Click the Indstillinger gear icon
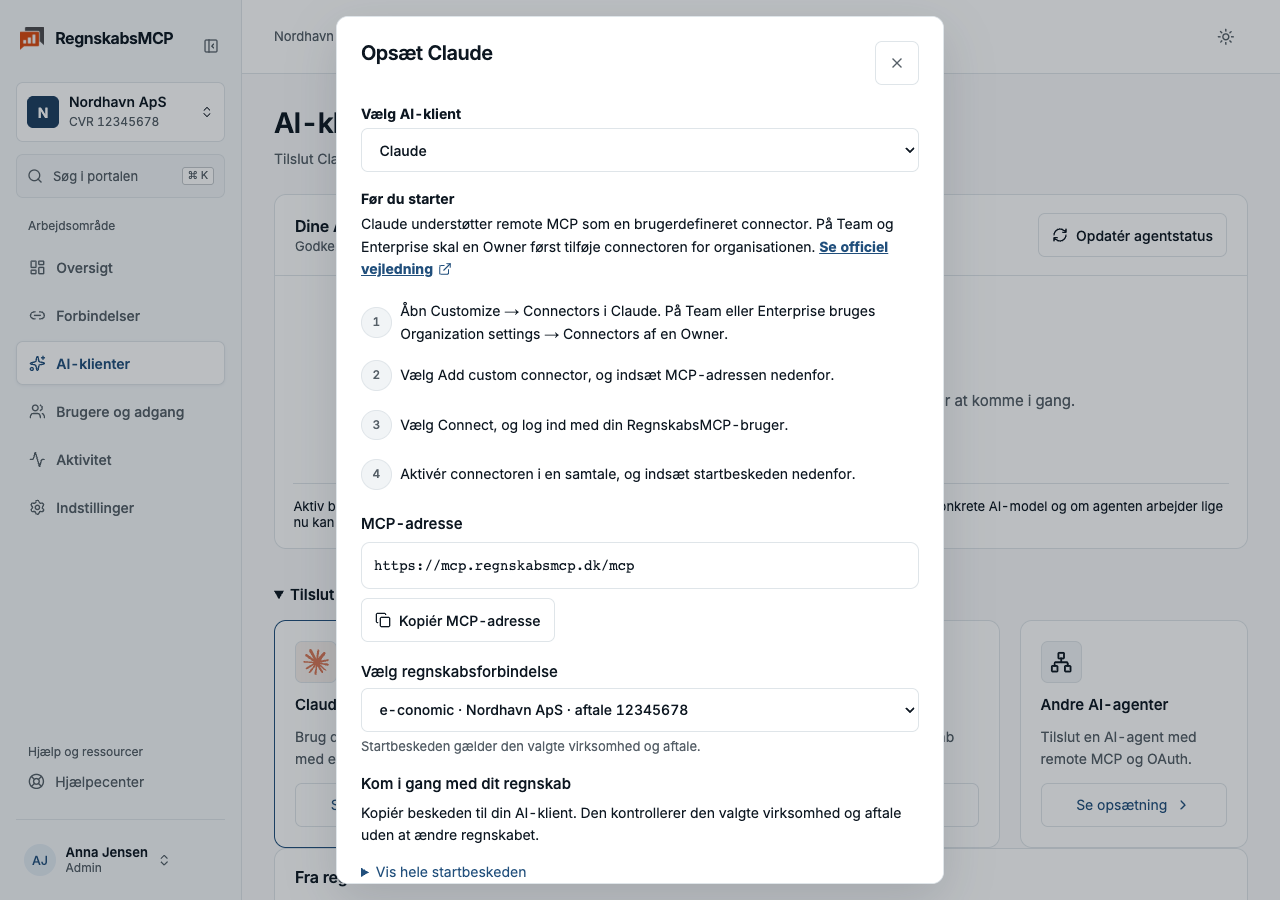This screenshot has width=1280, height=900. [37, 508]
